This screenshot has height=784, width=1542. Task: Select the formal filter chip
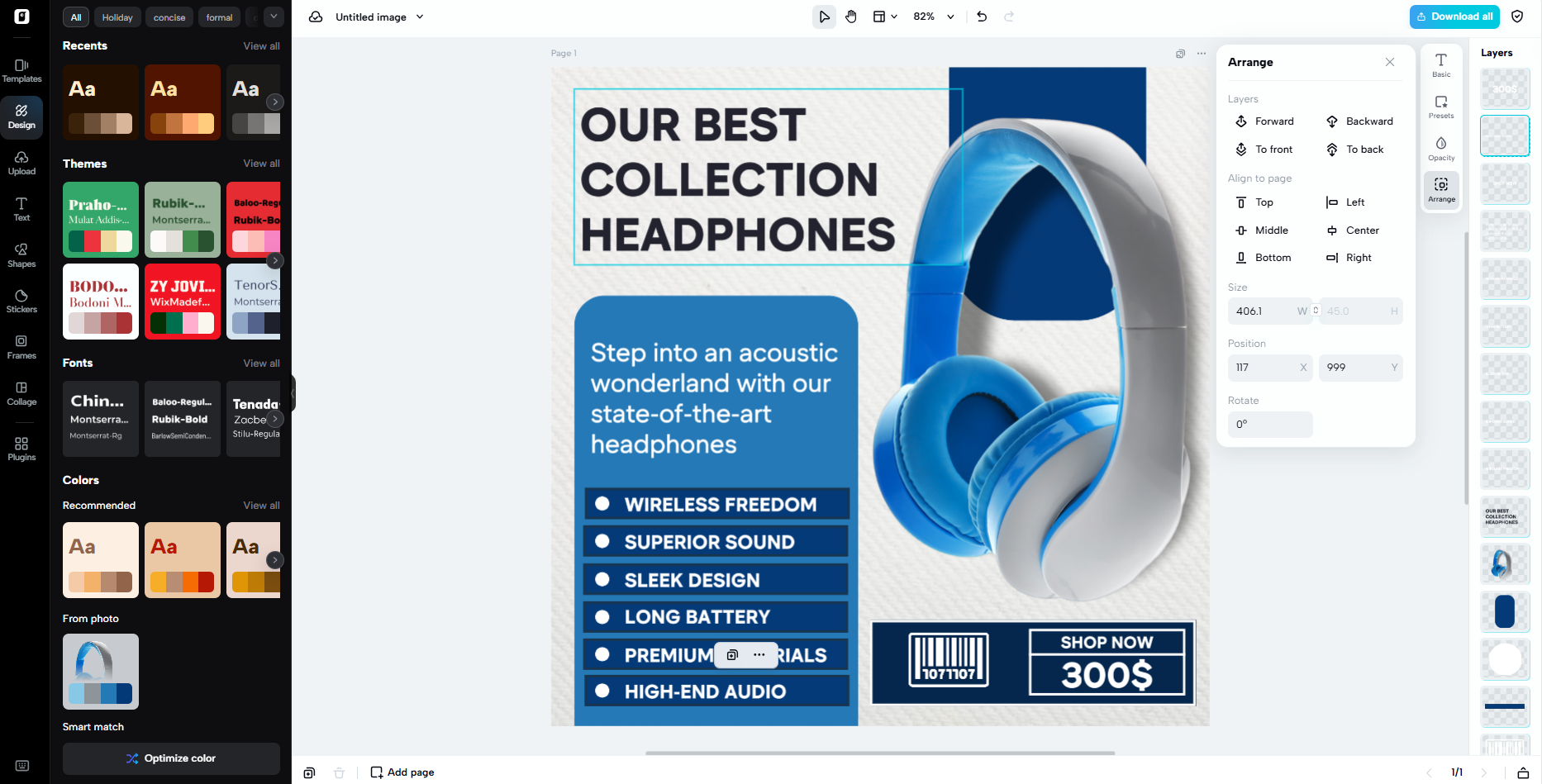coord(219,17)
